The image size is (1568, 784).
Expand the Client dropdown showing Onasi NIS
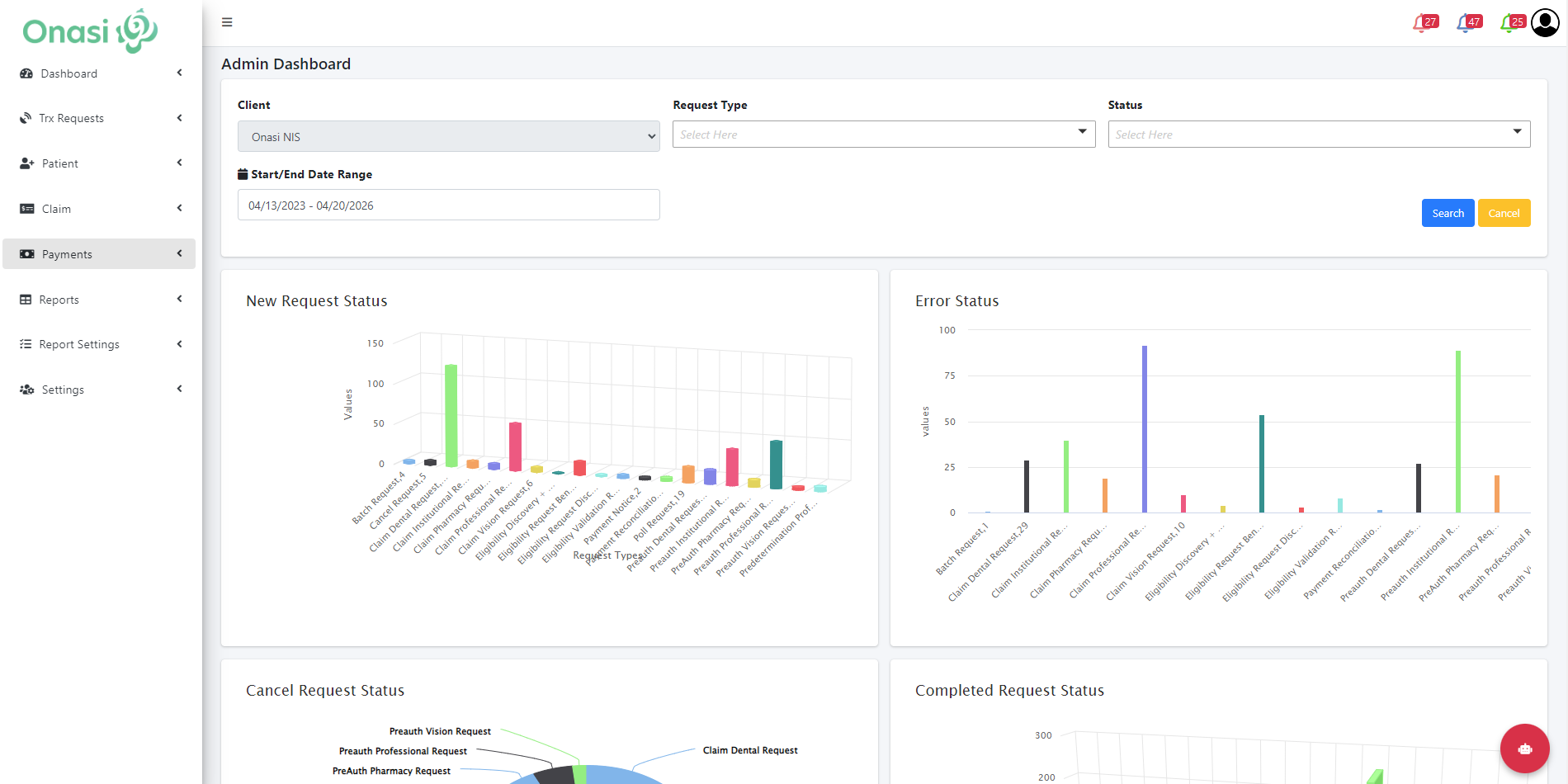[x=448, y=136]
